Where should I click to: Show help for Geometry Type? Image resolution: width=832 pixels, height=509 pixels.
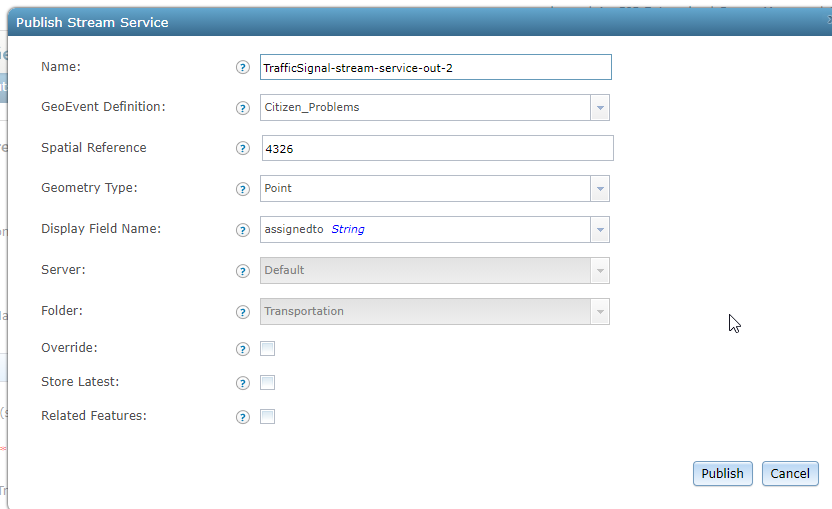click(x=242, y=189)
